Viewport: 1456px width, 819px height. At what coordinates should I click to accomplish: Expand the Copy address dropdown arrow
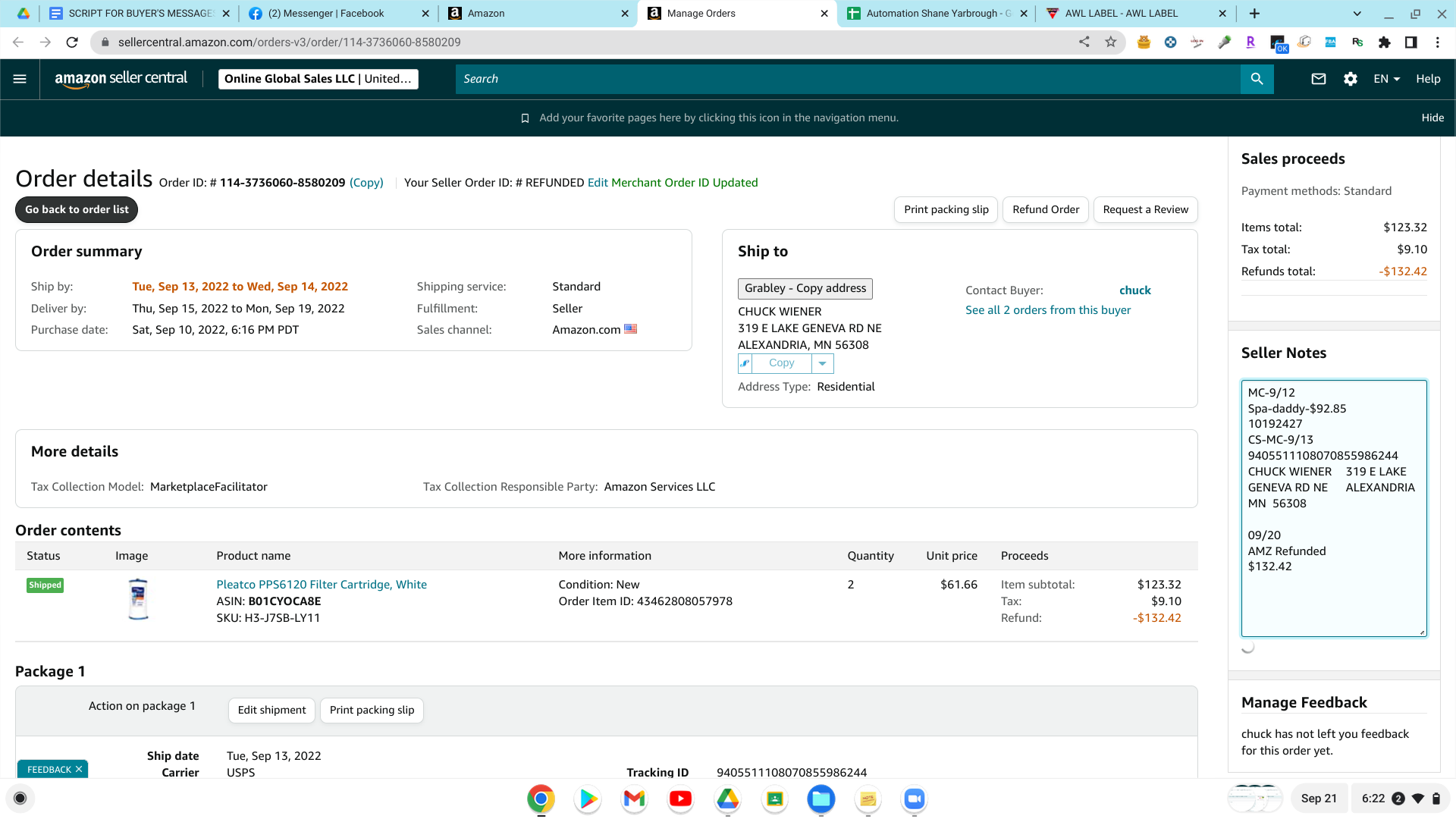coord(822,364)
